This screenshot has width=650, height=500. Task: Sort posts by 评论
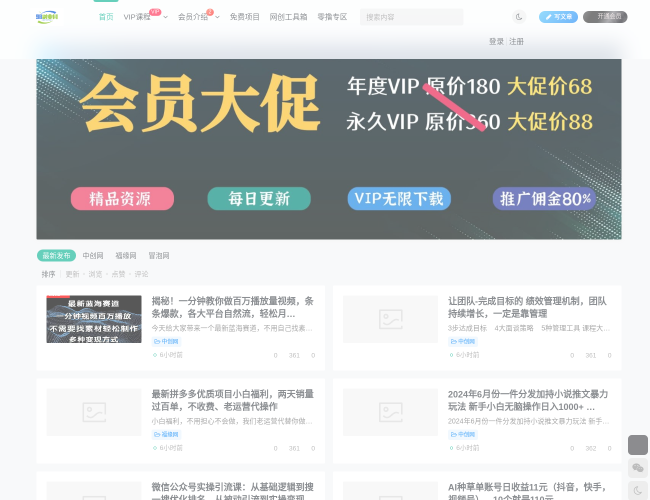141,274
